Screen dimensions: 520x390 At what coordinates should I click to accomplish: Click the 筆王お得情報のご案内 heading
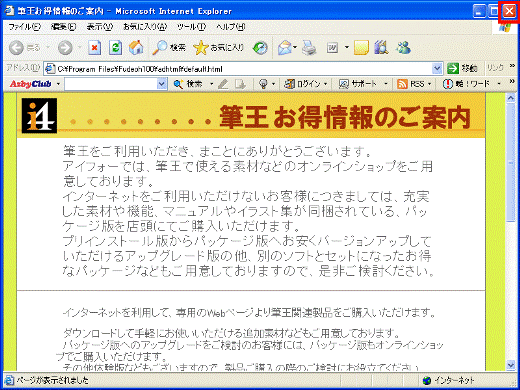[x=344, y=117]
